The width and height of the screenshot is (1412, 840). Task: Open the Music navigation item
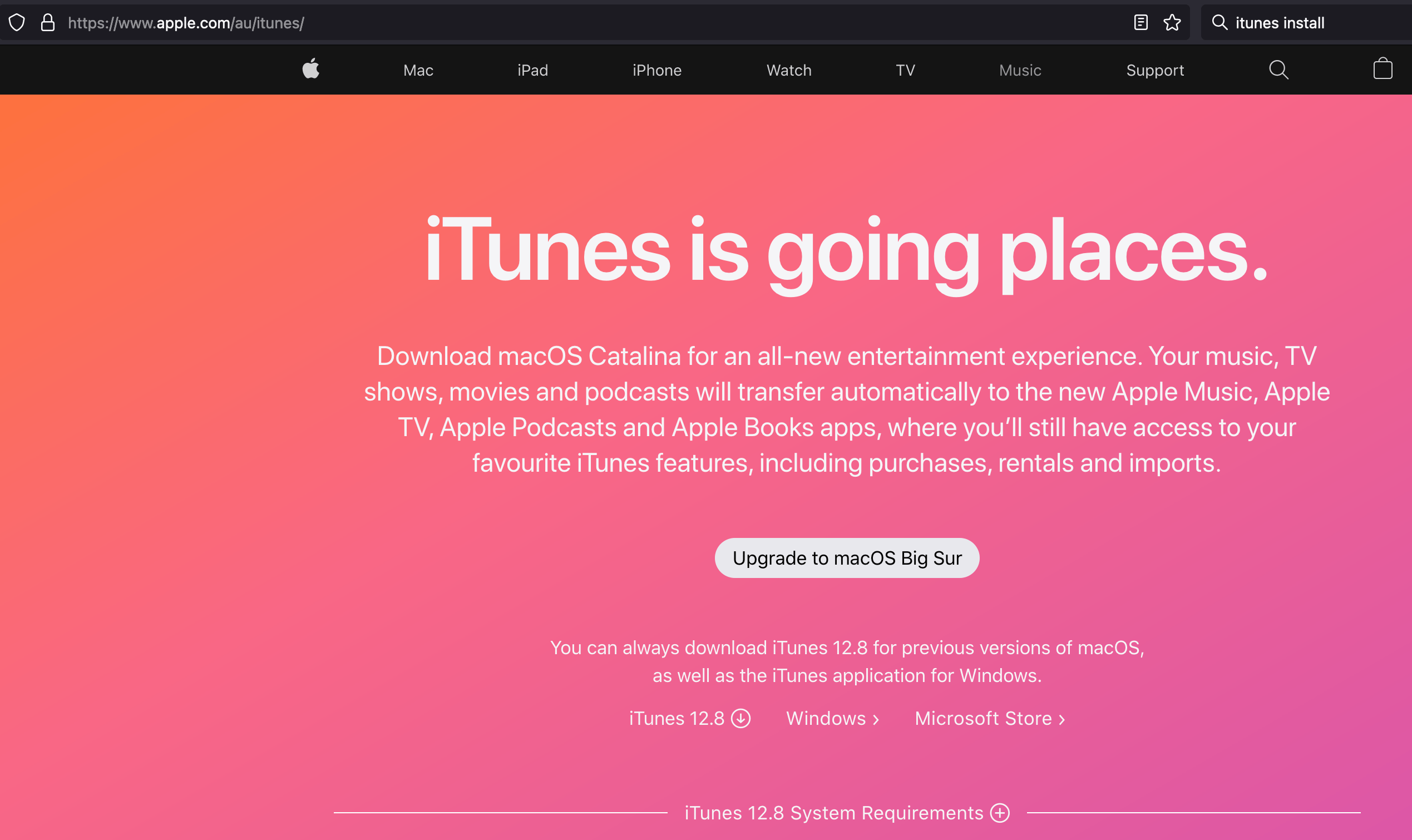[1019, 70]
